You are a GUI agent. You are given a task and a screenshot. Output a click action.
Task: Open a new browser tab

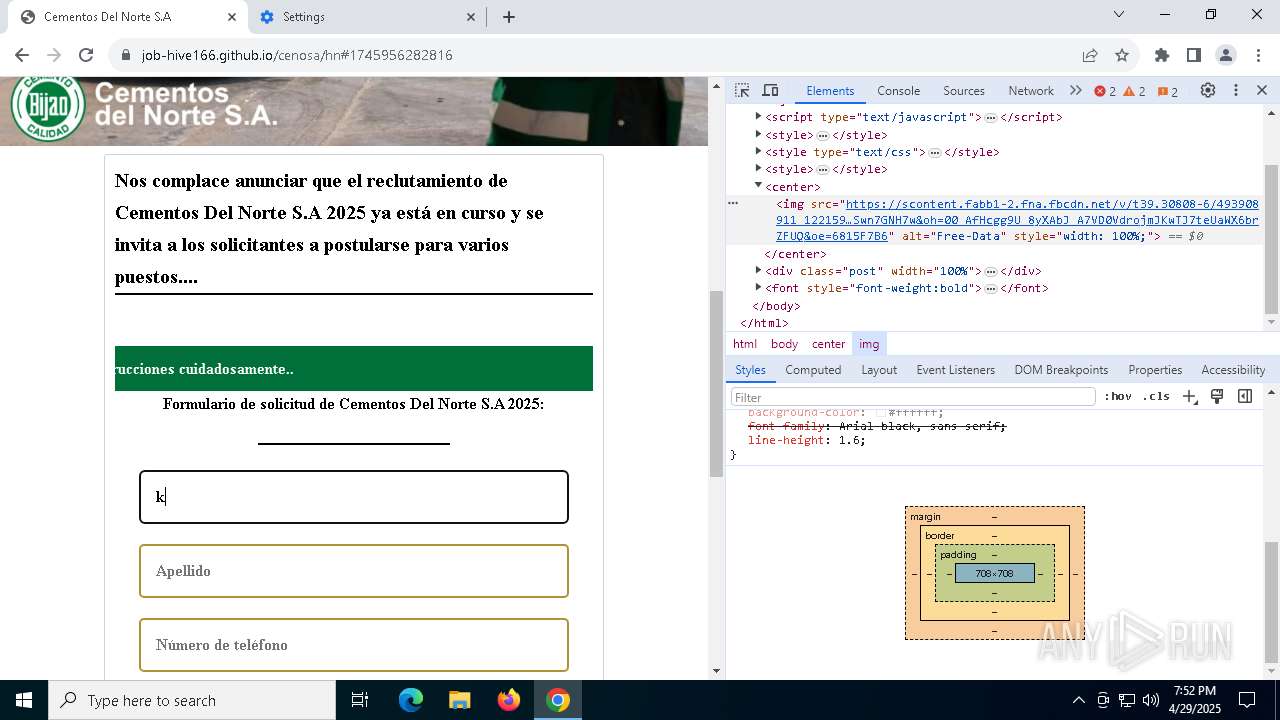click(x=509, y=17)
